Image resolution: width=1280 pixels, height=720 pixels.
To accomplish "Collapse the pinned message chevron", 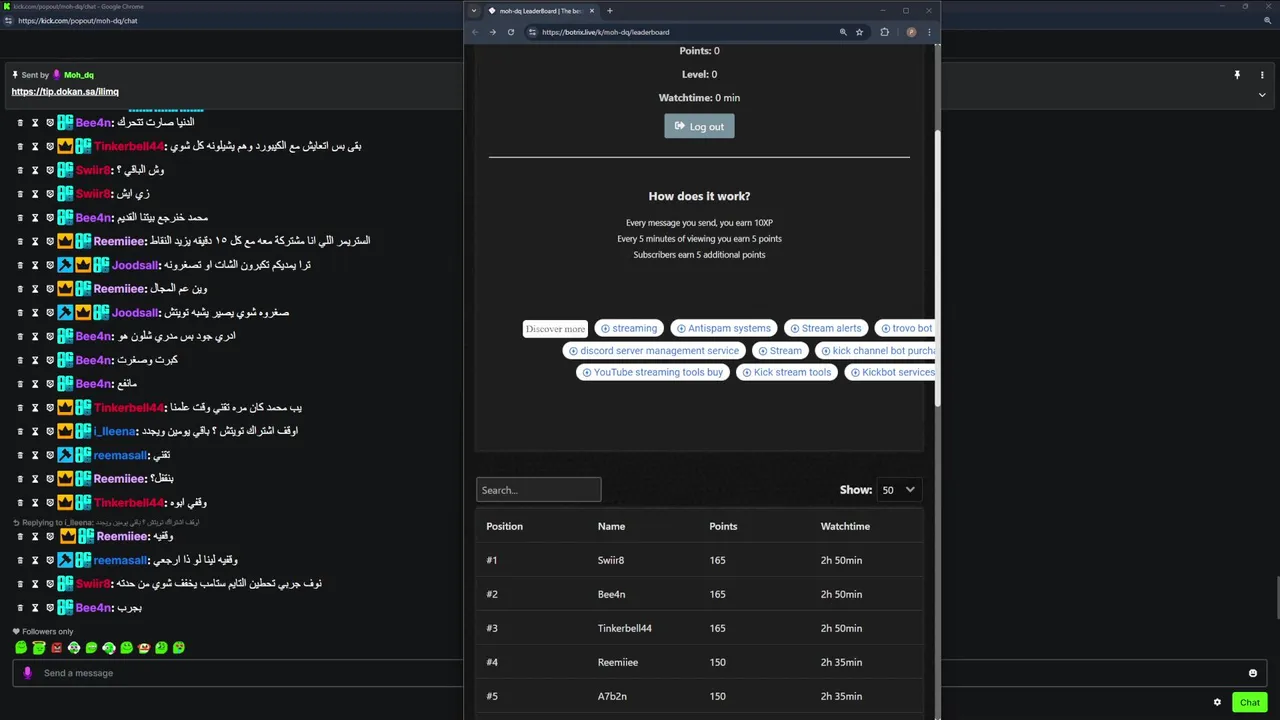I will [x=1262, y=95].
